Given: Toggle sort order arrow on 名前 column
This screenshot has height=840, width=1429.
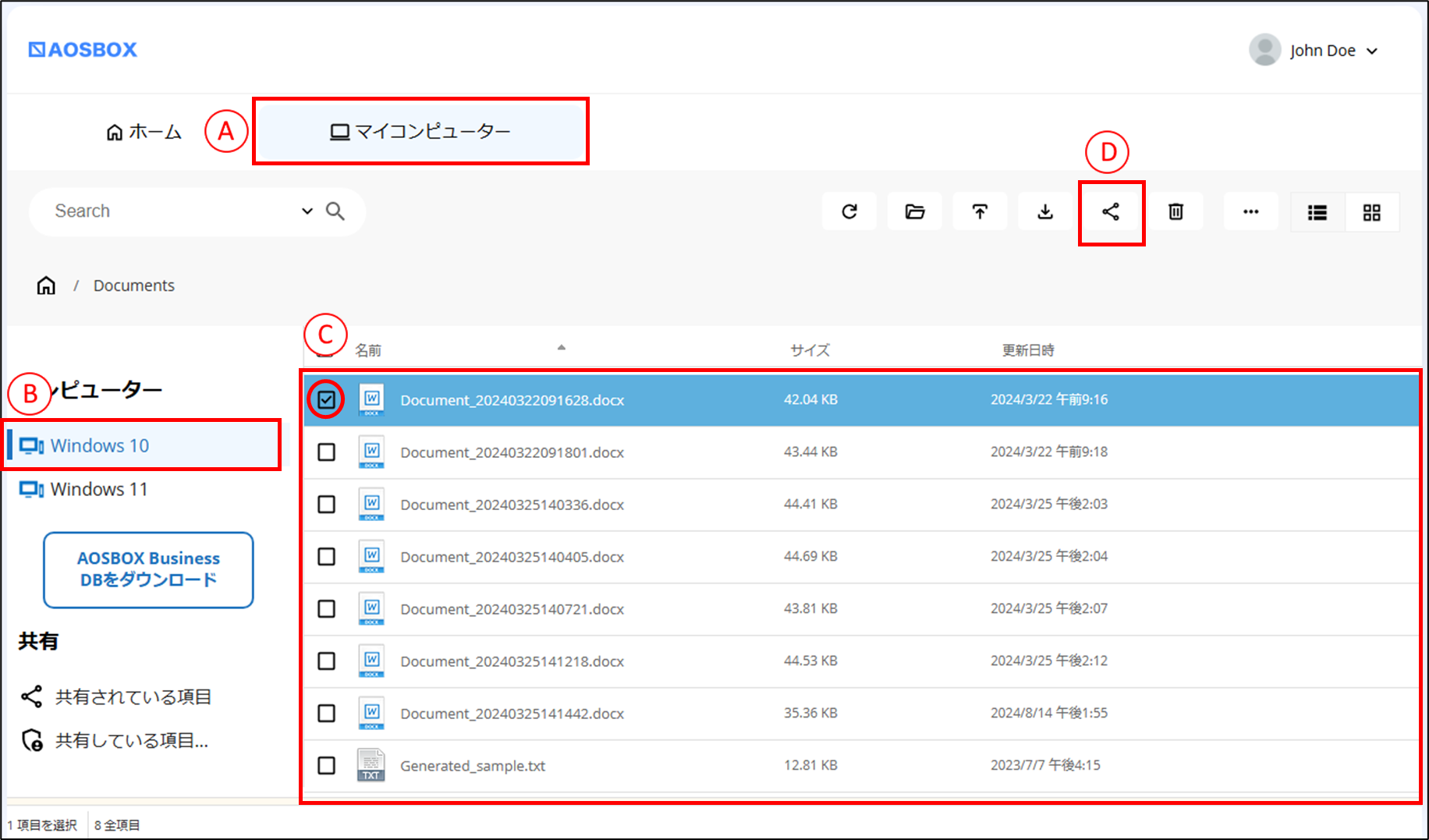Looking at the screenshot, I should [561, 348].
